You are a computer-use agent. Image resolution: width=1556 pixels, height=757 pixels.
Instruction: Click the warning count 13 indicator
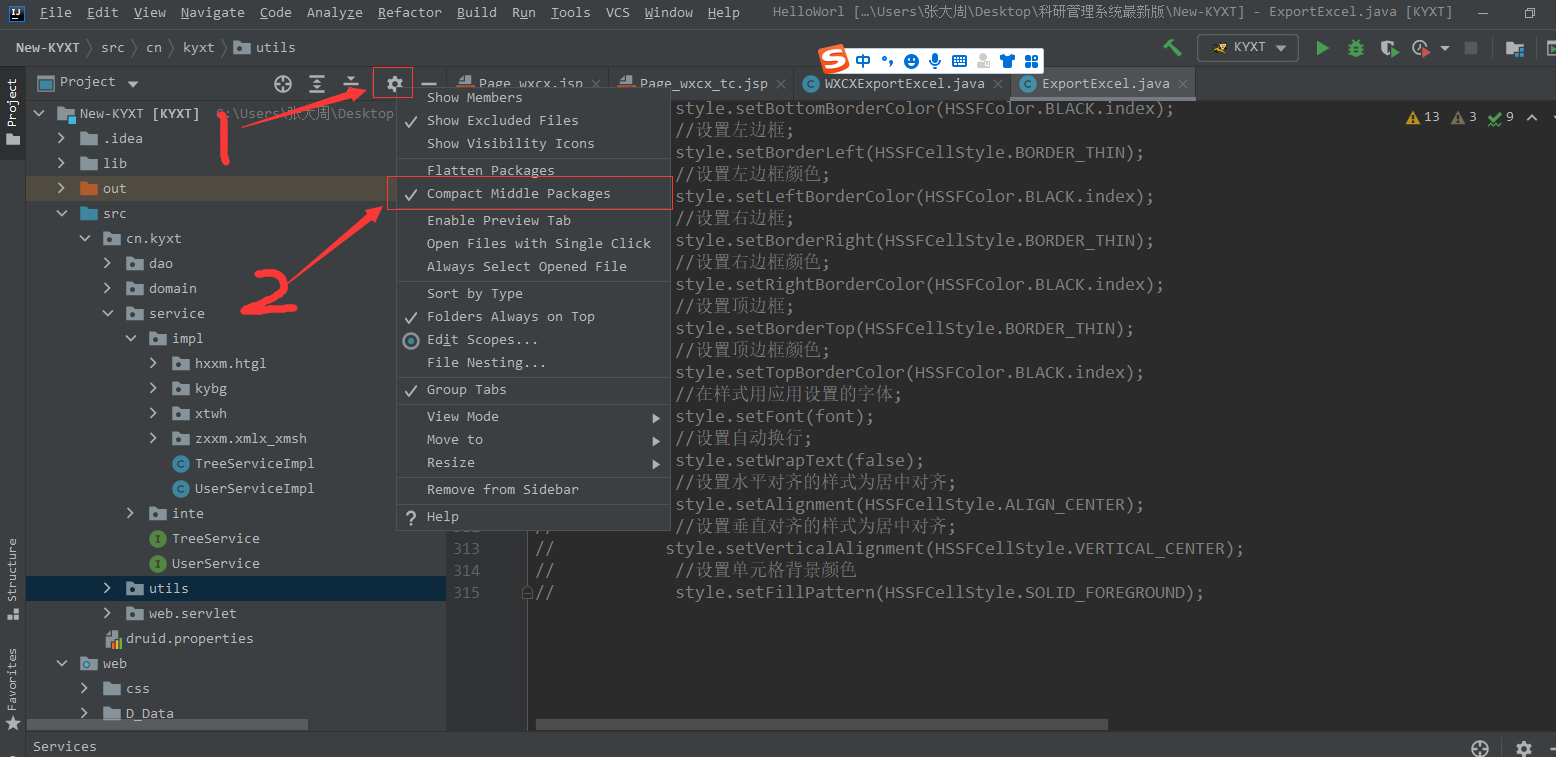coord(1422,117)
